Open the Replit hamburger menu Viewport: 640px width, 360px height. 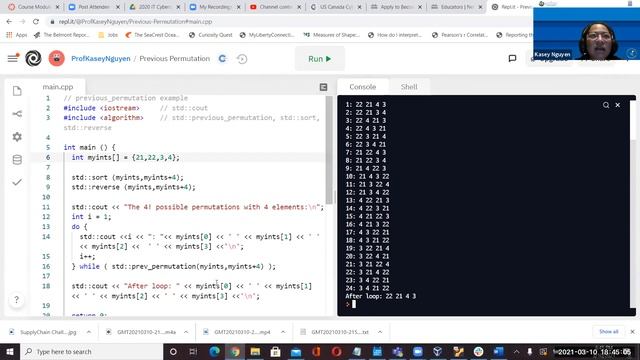click(13, 58)
